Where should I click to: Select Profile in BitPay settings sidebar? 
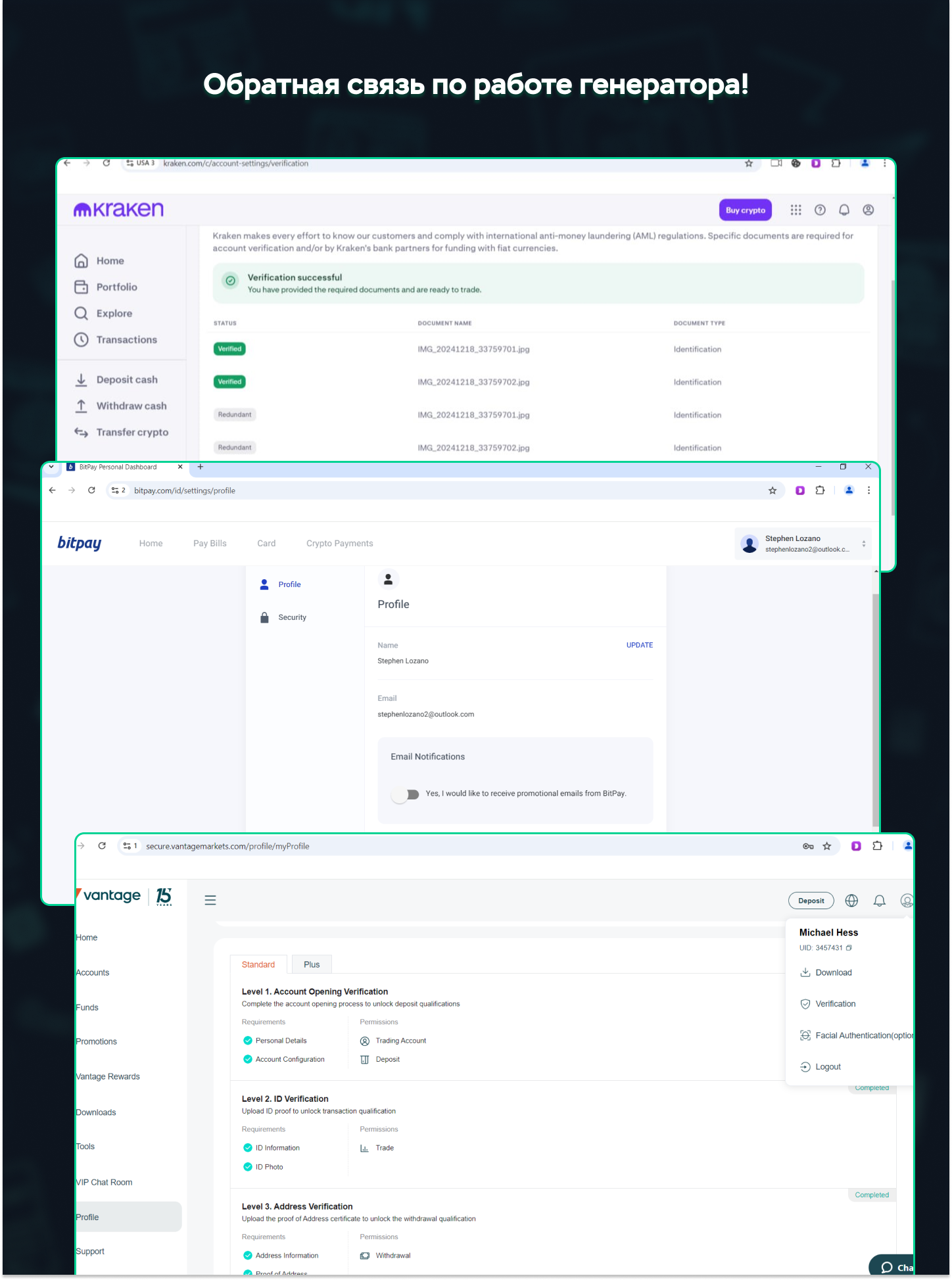(281, 584)
